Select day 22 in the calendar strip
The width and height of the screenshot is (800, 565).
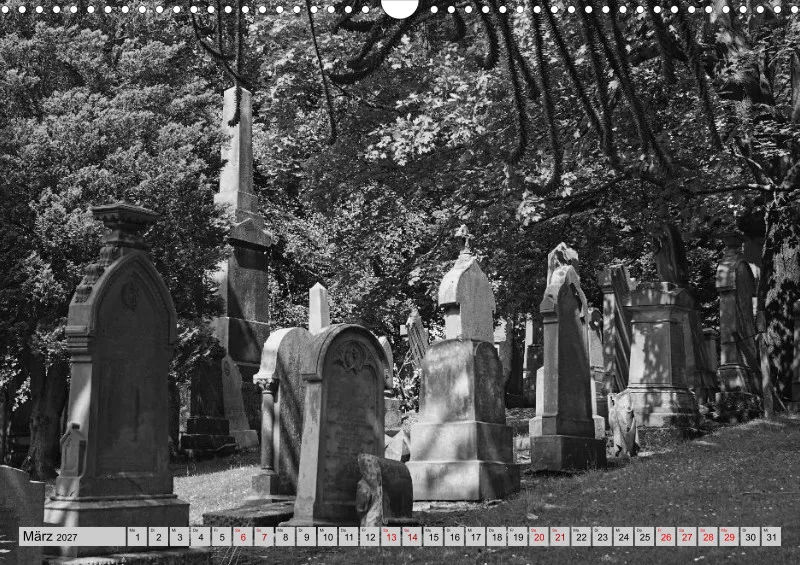(581, 537)
